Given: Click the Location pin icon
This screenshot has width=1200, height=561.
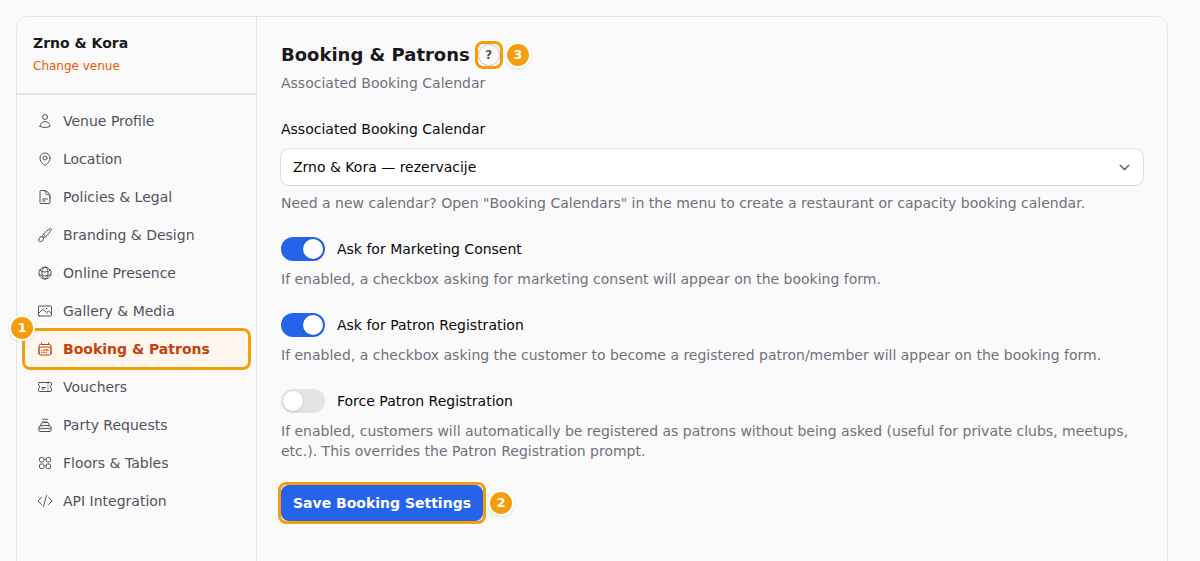Looking at the screenshot, I should coord(45,159).
